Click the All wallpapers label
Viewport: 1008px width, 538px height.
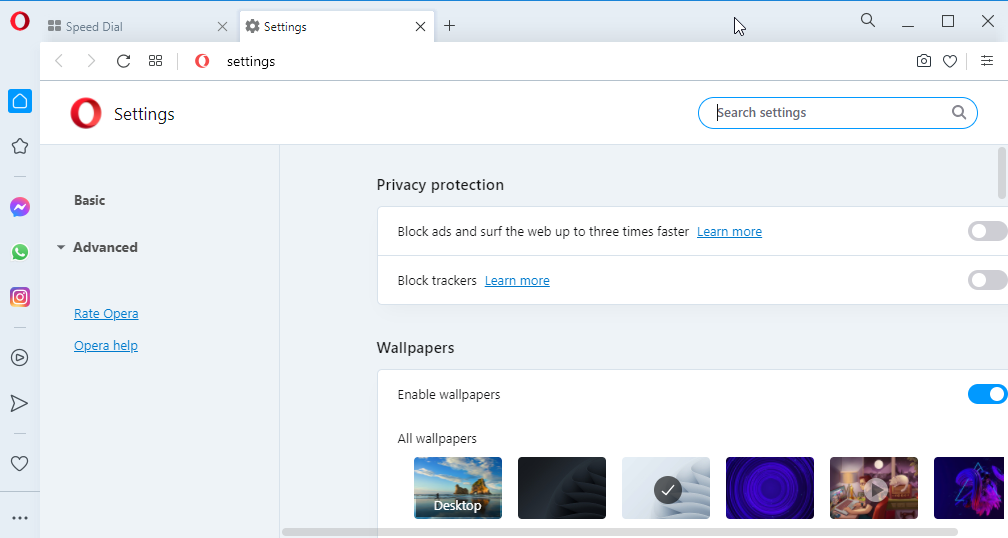click(437, 438)
